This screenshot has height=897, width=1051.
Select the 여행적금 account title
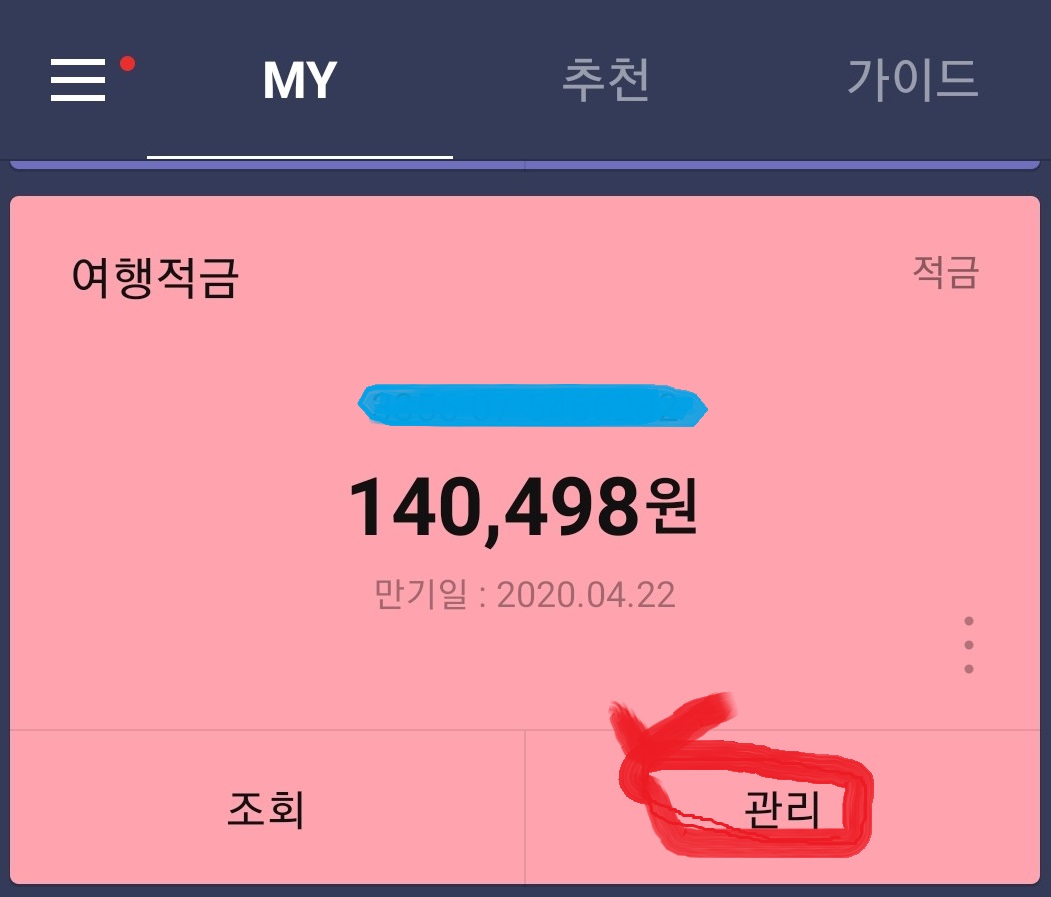pos(155,278)
